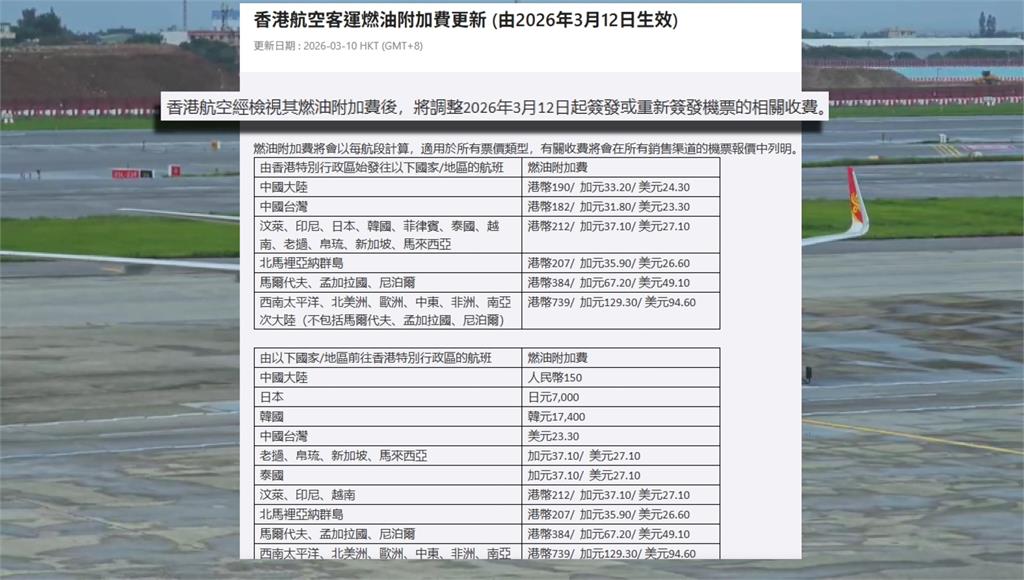Click the 老撾、帛琉、新加坡、馬來西亞 cell
This screenshot has height=580, width=1024.
tap(343, 456)
